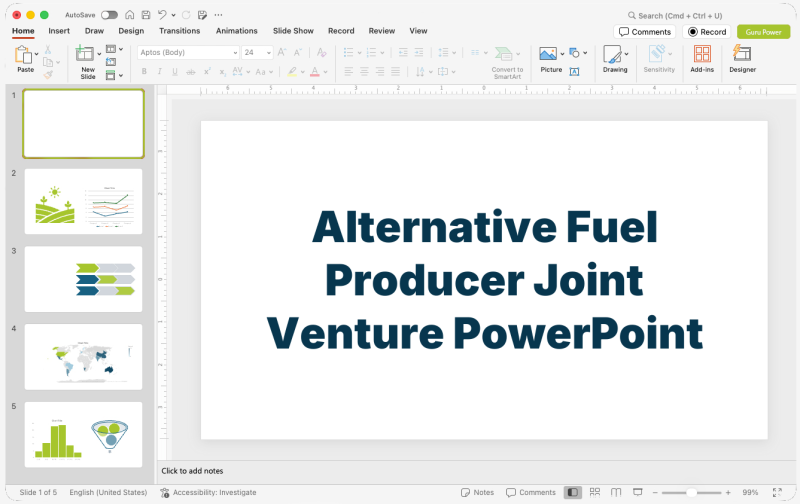Expand the New Slide layout arrow

99,54
